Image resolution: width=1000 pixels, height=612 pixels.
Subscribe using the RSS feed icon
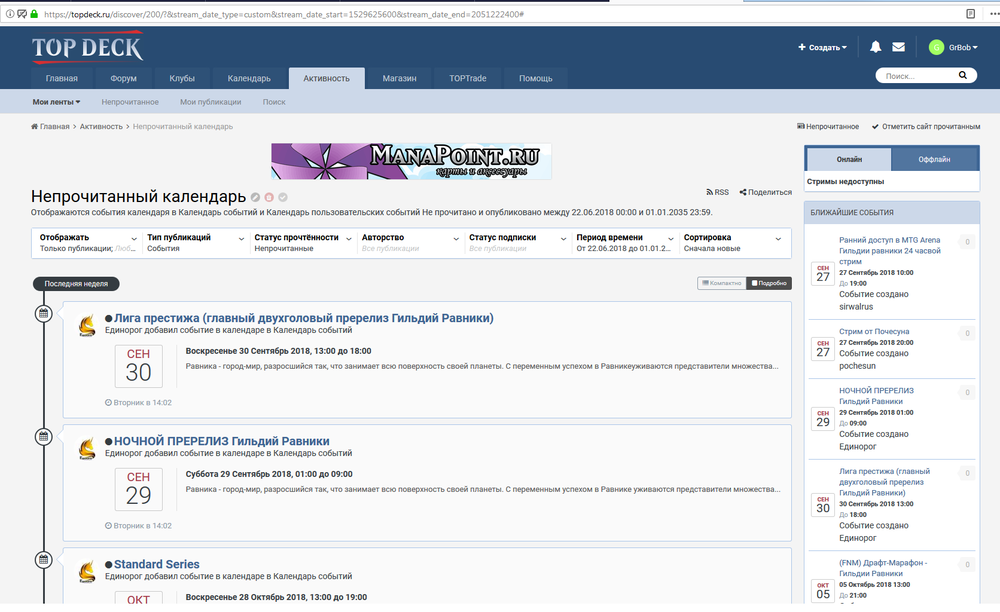pyautogui.click(x=712, y=191)
